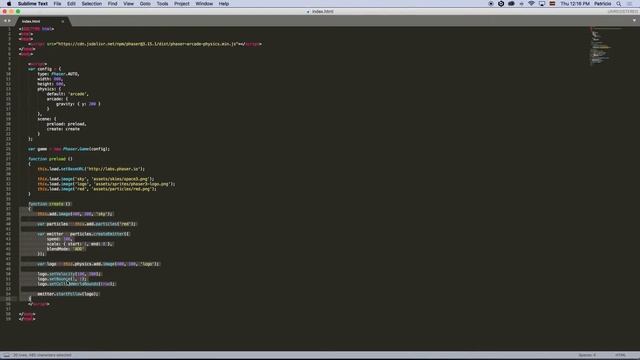
Task: Click the 'new Phaser.Game(config)' line
Action: tap(69, 149)
